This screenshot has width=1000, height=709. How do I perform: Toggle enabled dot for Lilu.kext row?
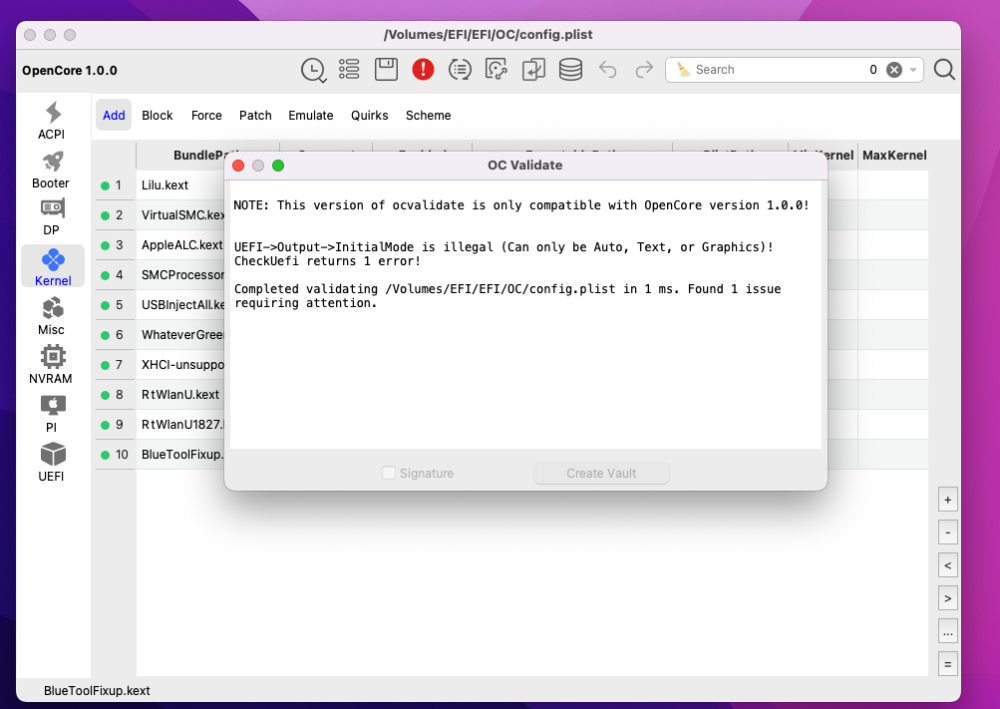pos(105,186)
